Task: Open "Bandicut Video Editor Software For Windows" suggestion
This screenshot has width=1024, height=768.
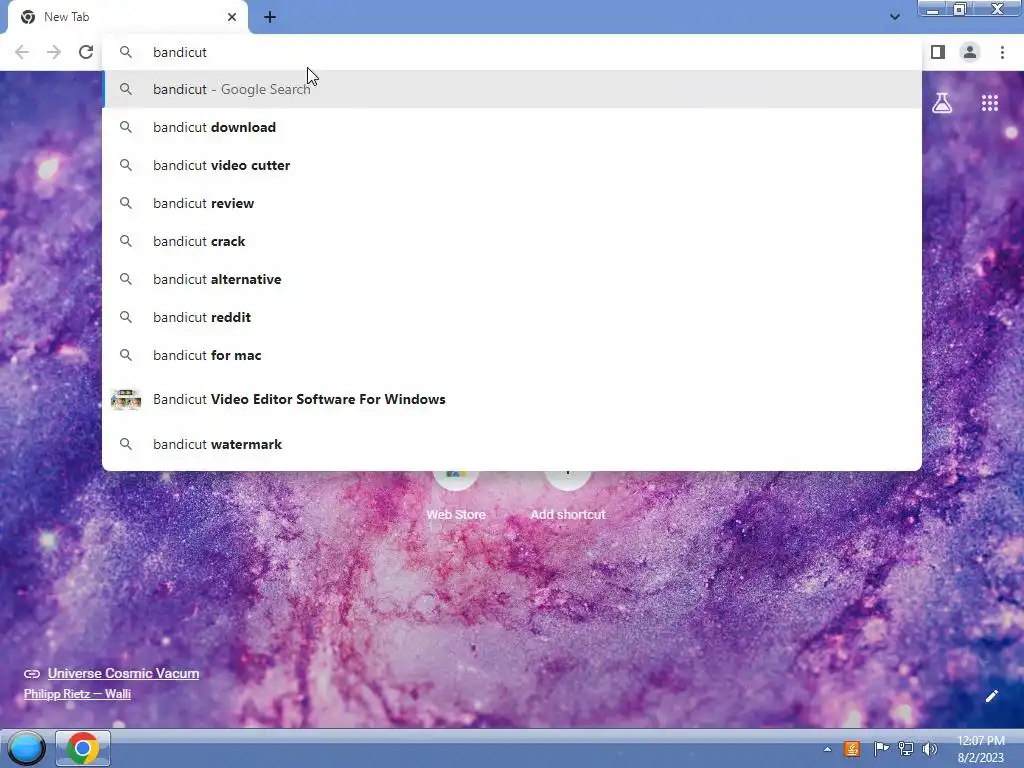Action: point(511,399)
